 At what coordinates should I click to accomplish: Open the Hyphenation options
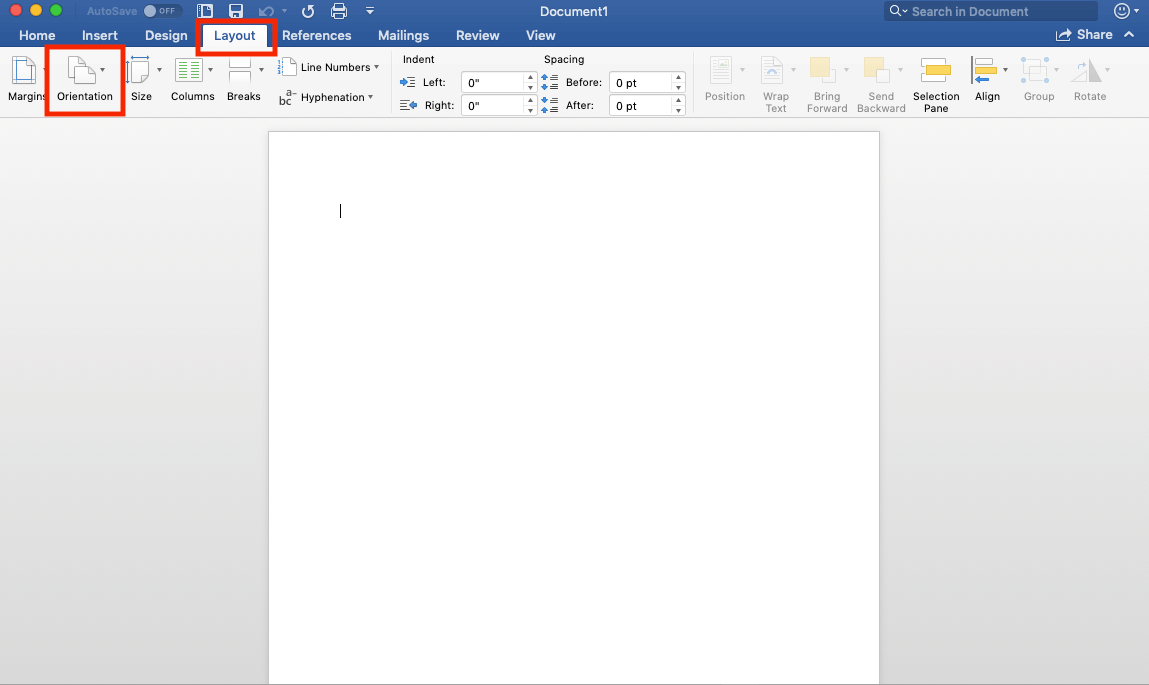[x=330, y=97]
